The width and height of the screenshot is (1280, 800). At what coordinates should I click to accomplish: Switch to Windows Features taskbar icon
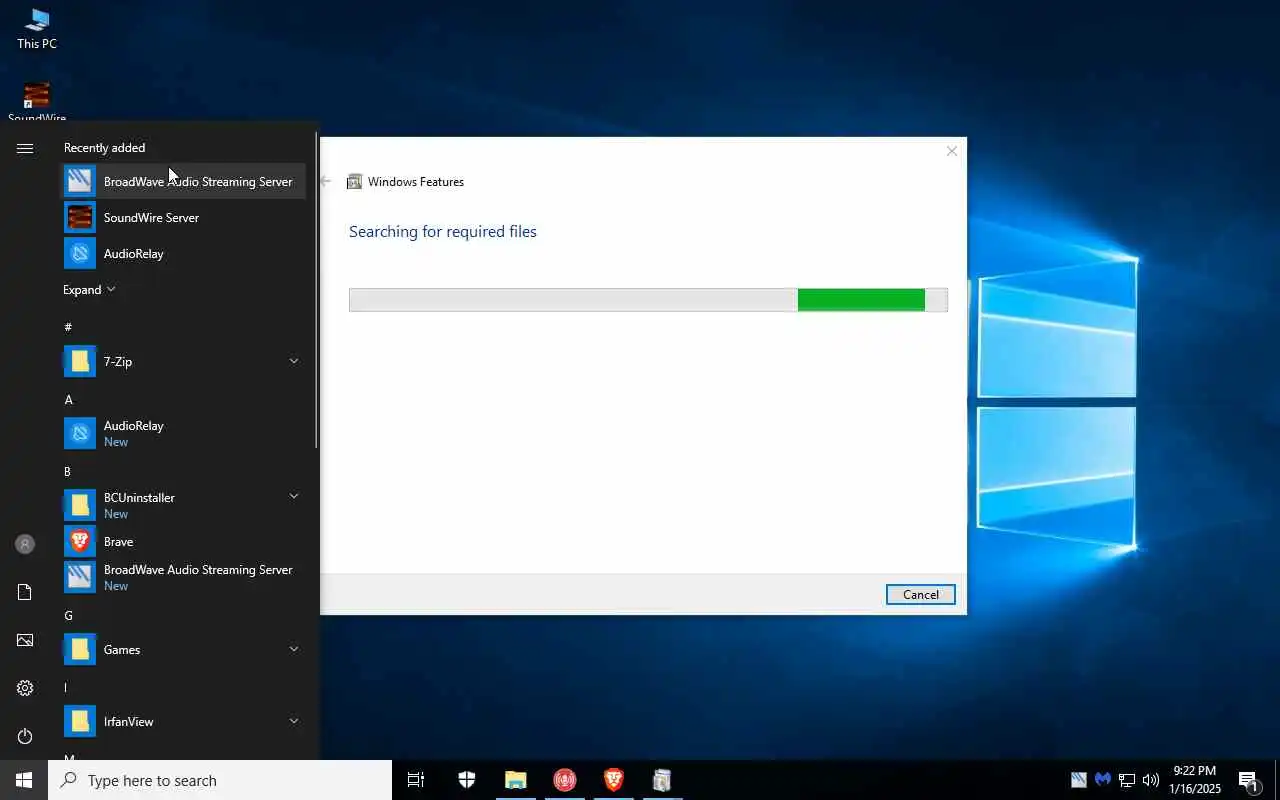pos(662,780)
